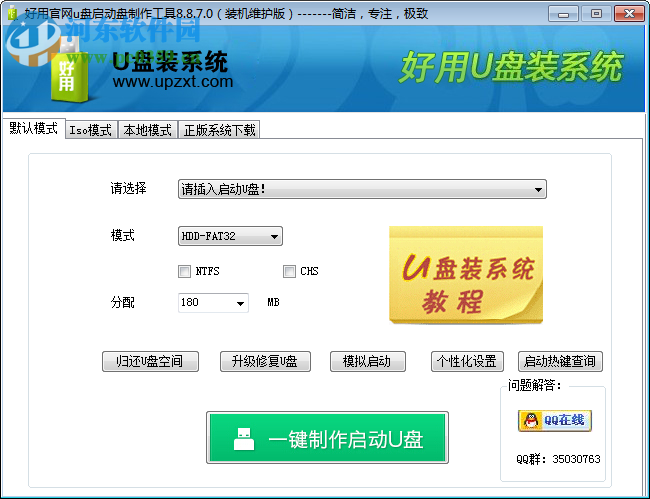Maximize the application window
The width and height of the screenshot is (650, 499).
pyautogui.click(x=596, y=14)
